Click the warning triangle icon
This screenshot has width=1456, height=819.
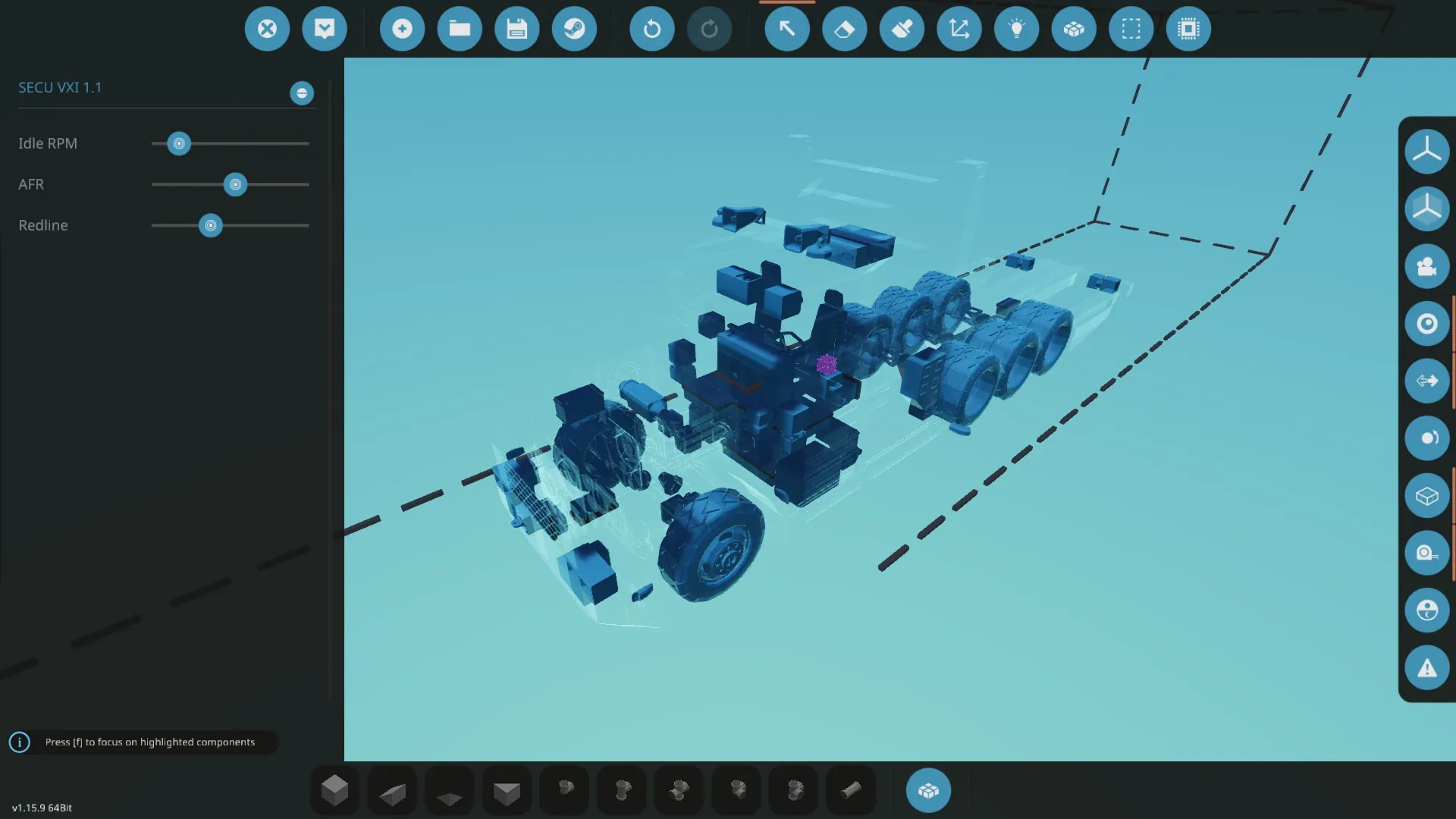[1426, 668]
